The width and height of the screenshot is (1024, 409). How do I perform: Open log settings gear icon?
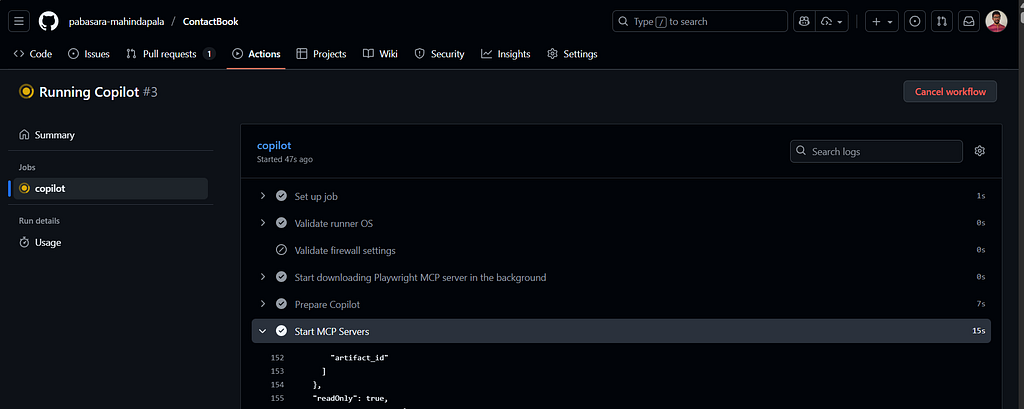tap(980, 151)
